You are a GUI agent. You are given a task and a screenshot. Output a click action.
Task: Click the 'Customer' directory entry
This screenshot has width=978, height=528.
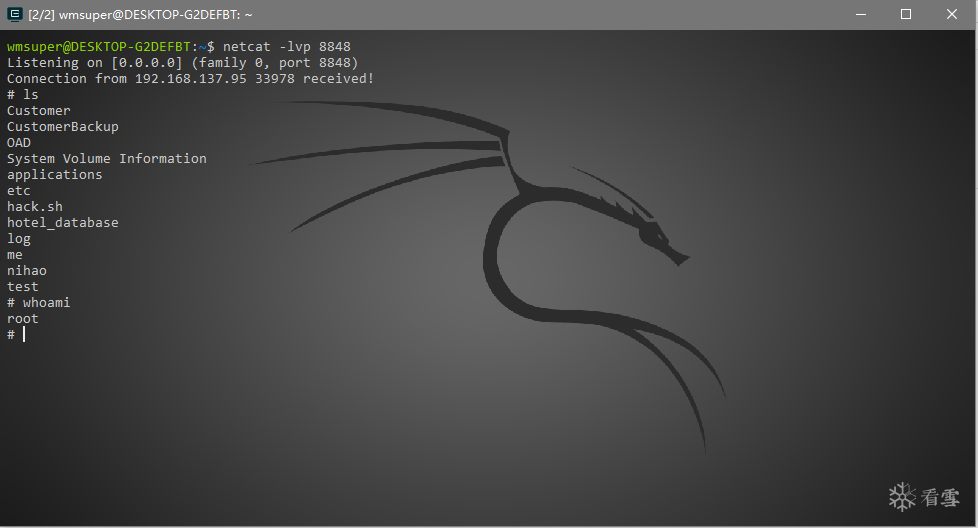coord(39,111)
